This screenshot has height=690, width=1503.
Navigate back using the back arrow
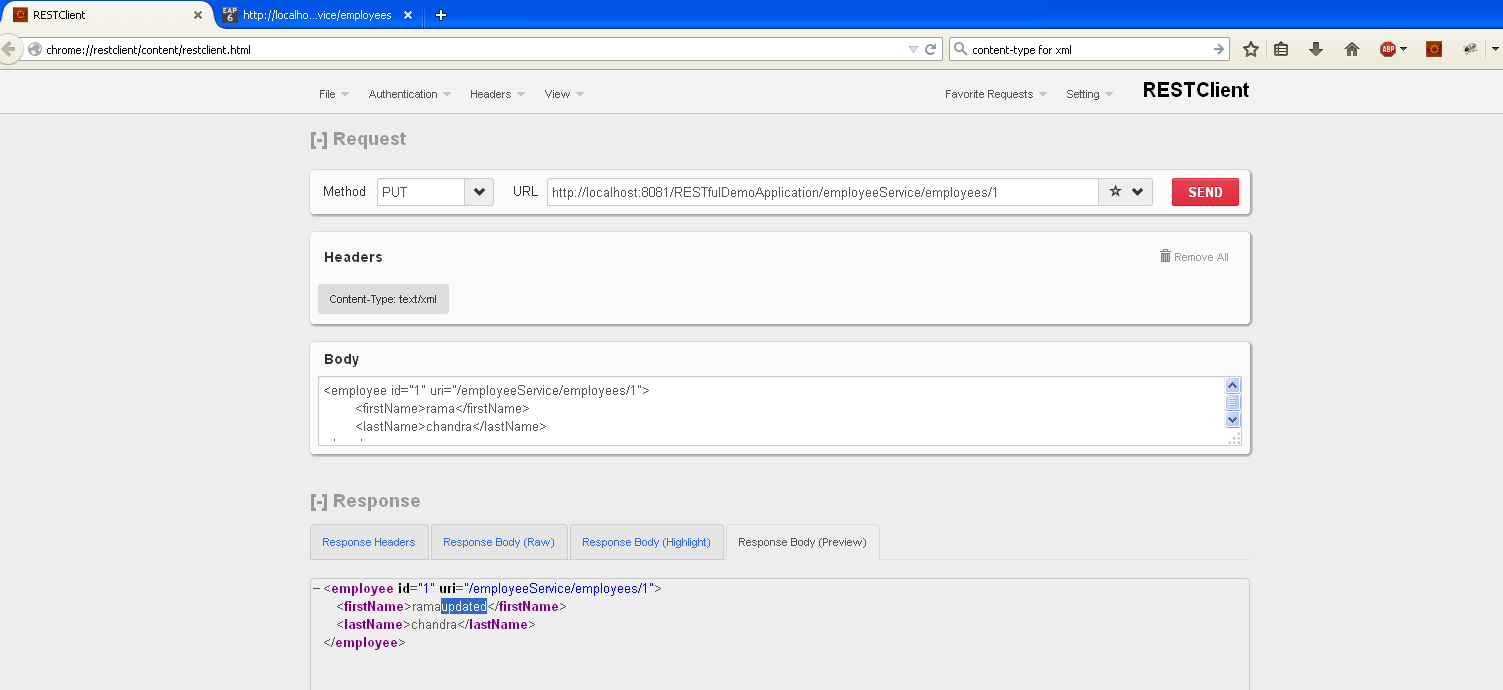(10, 48)
